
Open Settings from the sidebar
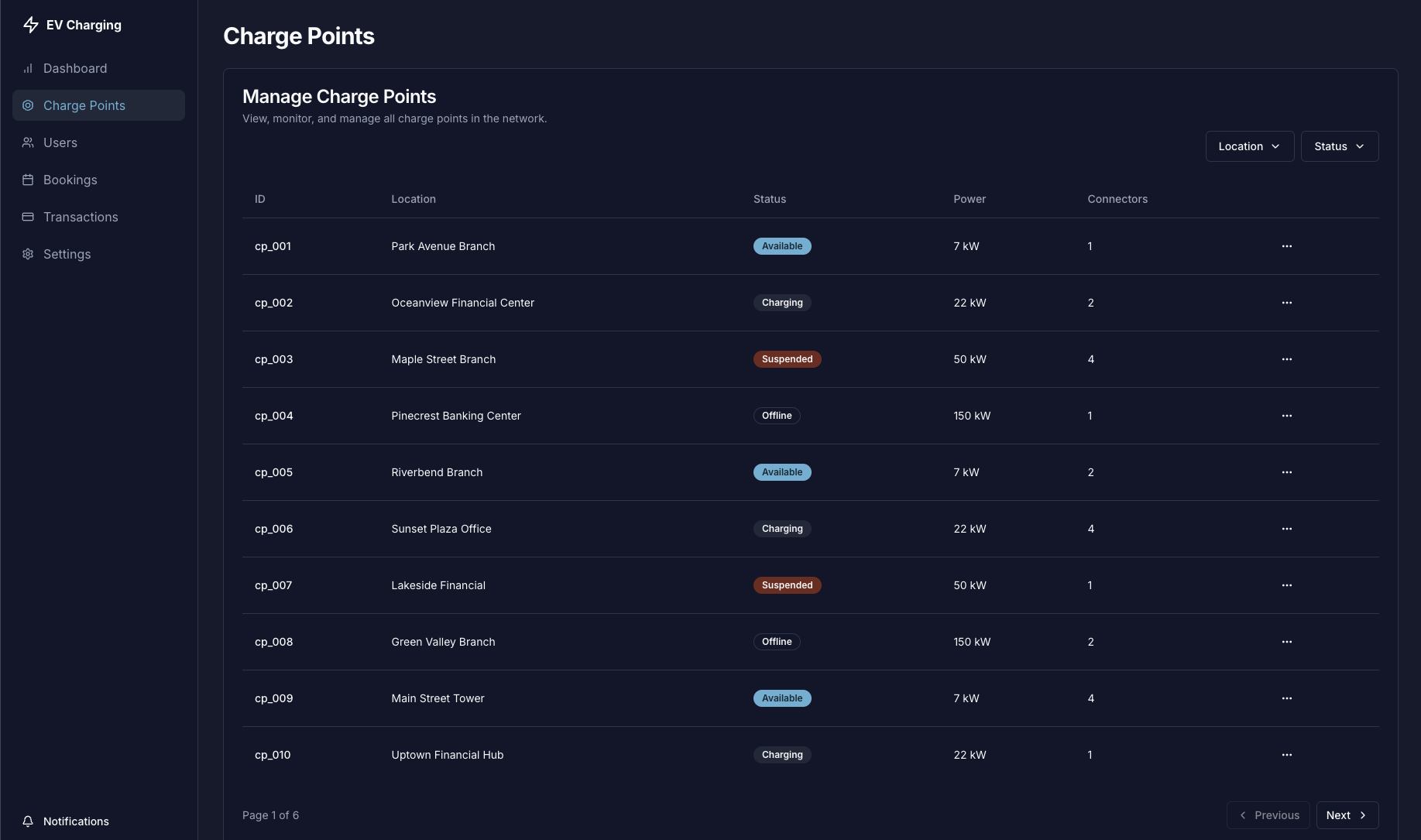click(x=67, y=254)
